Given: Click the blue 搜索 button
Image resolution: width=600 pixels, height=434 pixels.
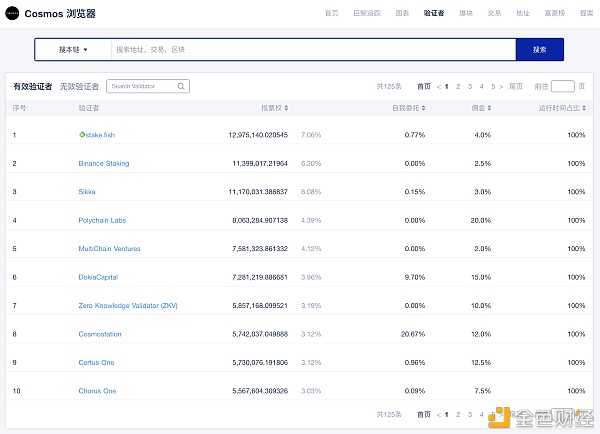Looking at the screenshot, I should click(x=540, y=49).
